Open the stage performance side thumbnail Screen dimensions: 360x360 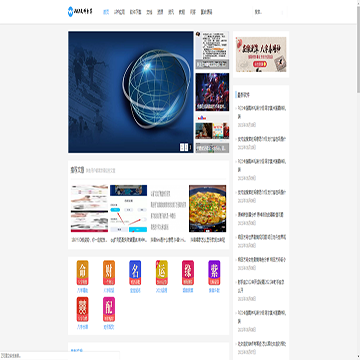(212, 92)
